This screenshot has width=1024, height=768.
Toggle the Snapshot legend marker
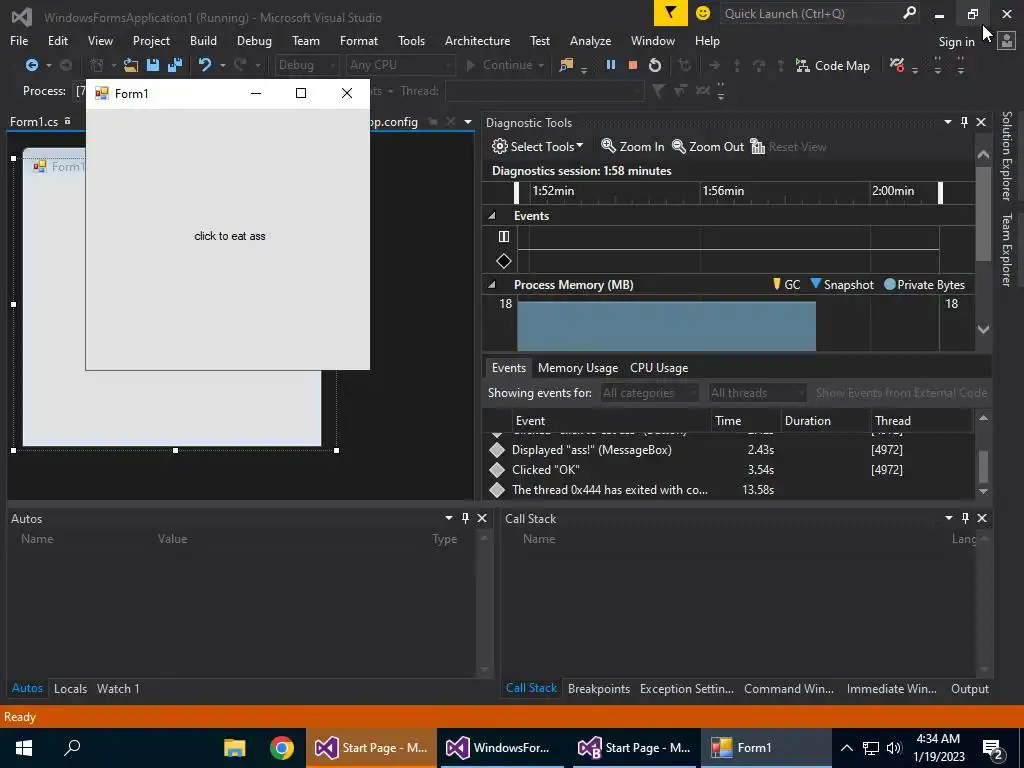pos(842,285)
